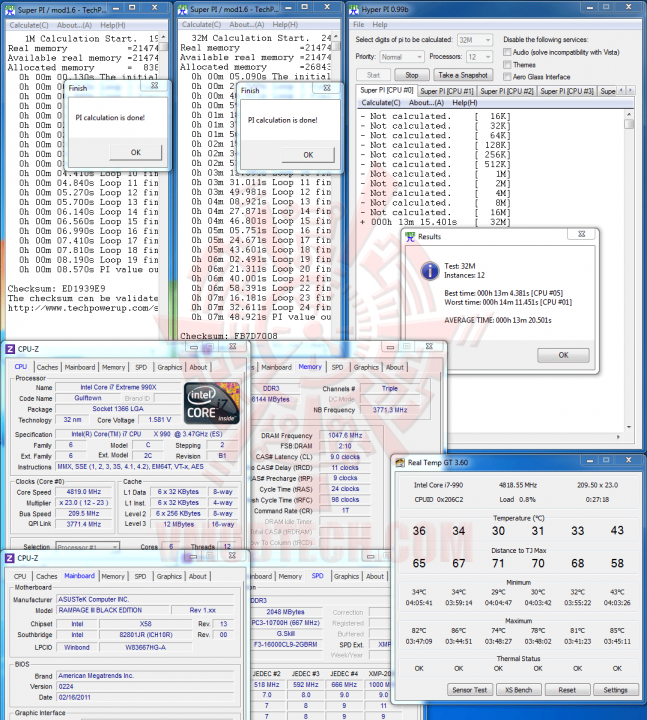Click Take a Snapshot button
This screenshot has height=720, width=647.
462,75
